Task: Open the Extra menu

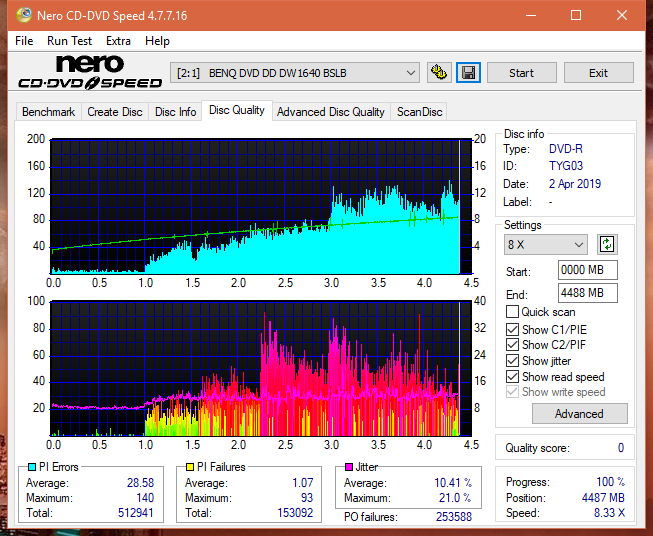Action: 118,41
